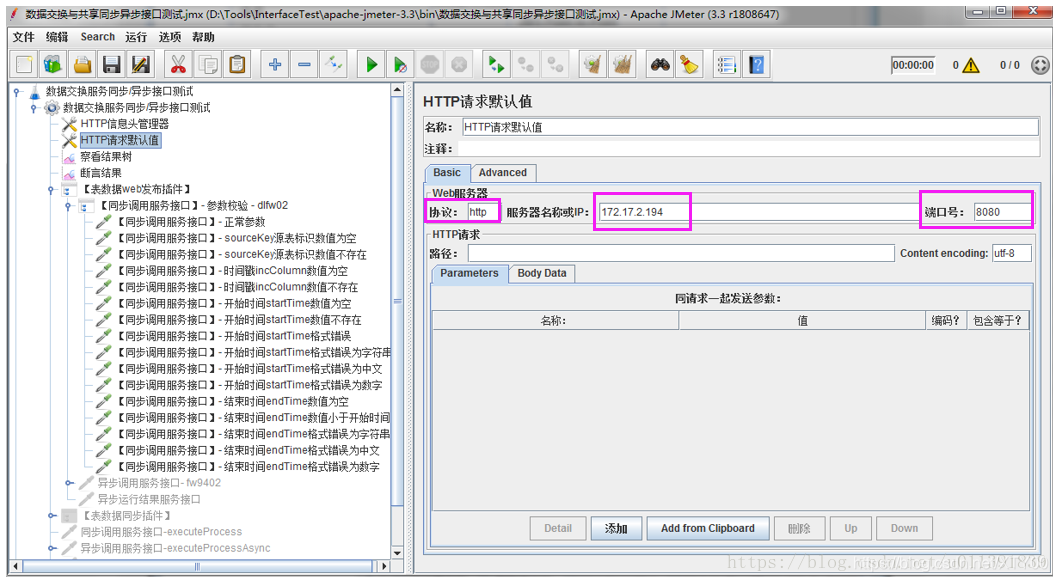Open the 运行 menu
The image size is (1058, 582).
tap(136, 37)
